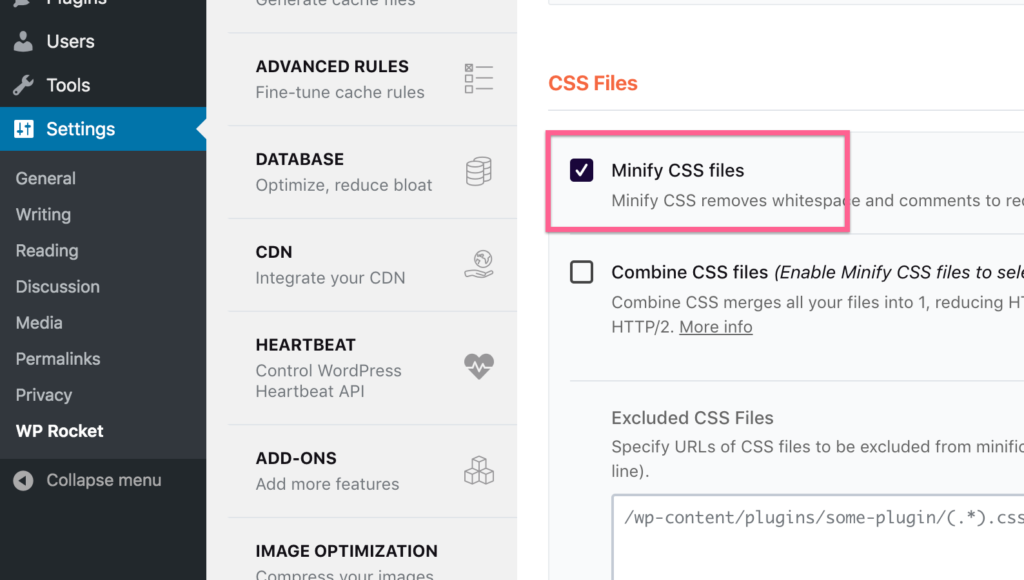Go to Permalinks settings

[x=58, y=358]
